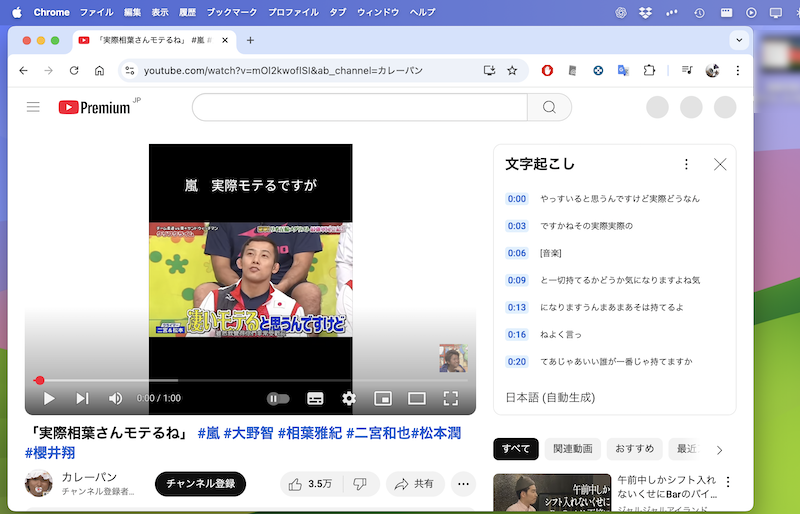This screenshot has width=800, height=514.
Task: Open the recommended video thumbnail
Action: click(552, 492)
